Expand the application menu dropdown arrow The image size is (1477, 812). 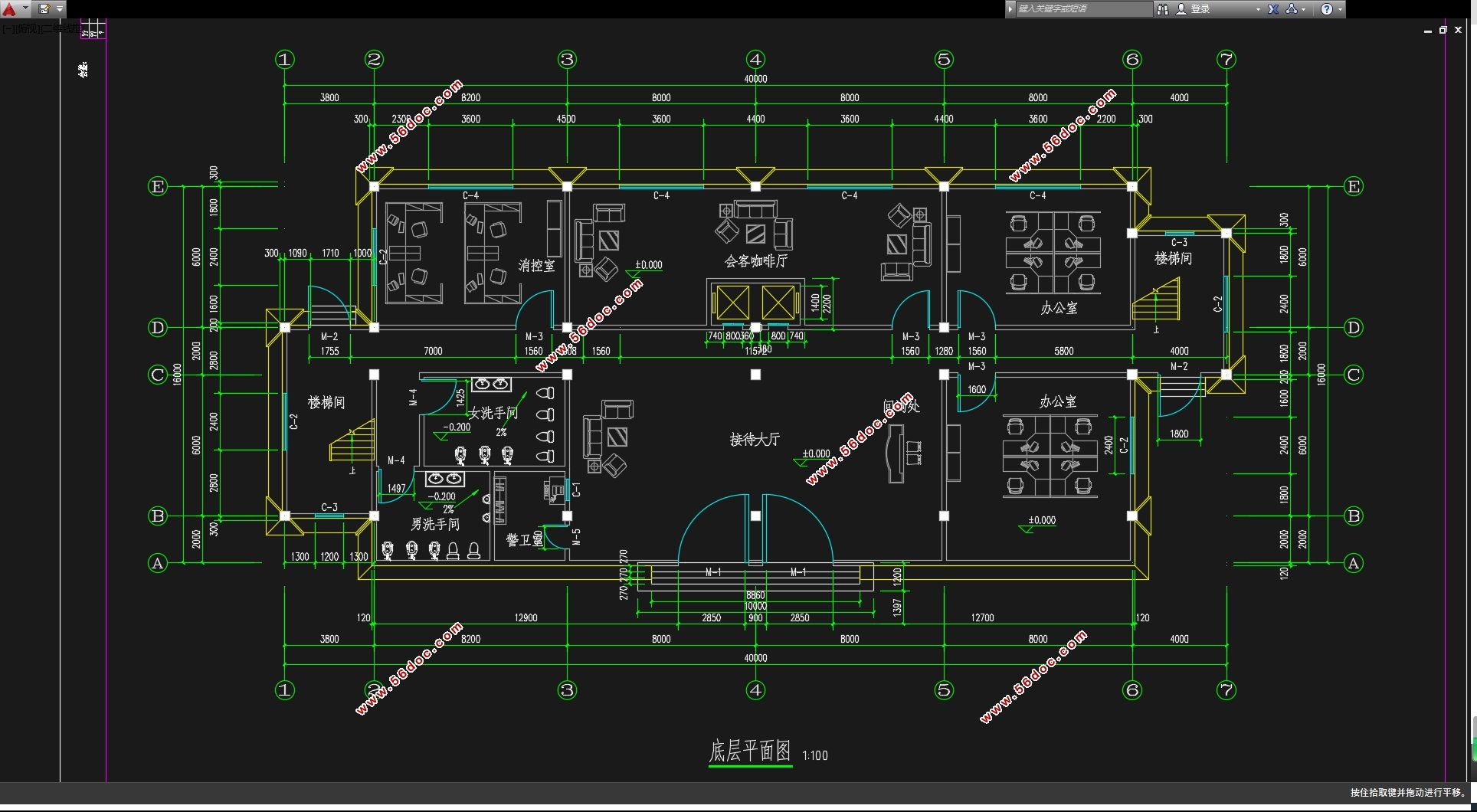pos(25,9)
